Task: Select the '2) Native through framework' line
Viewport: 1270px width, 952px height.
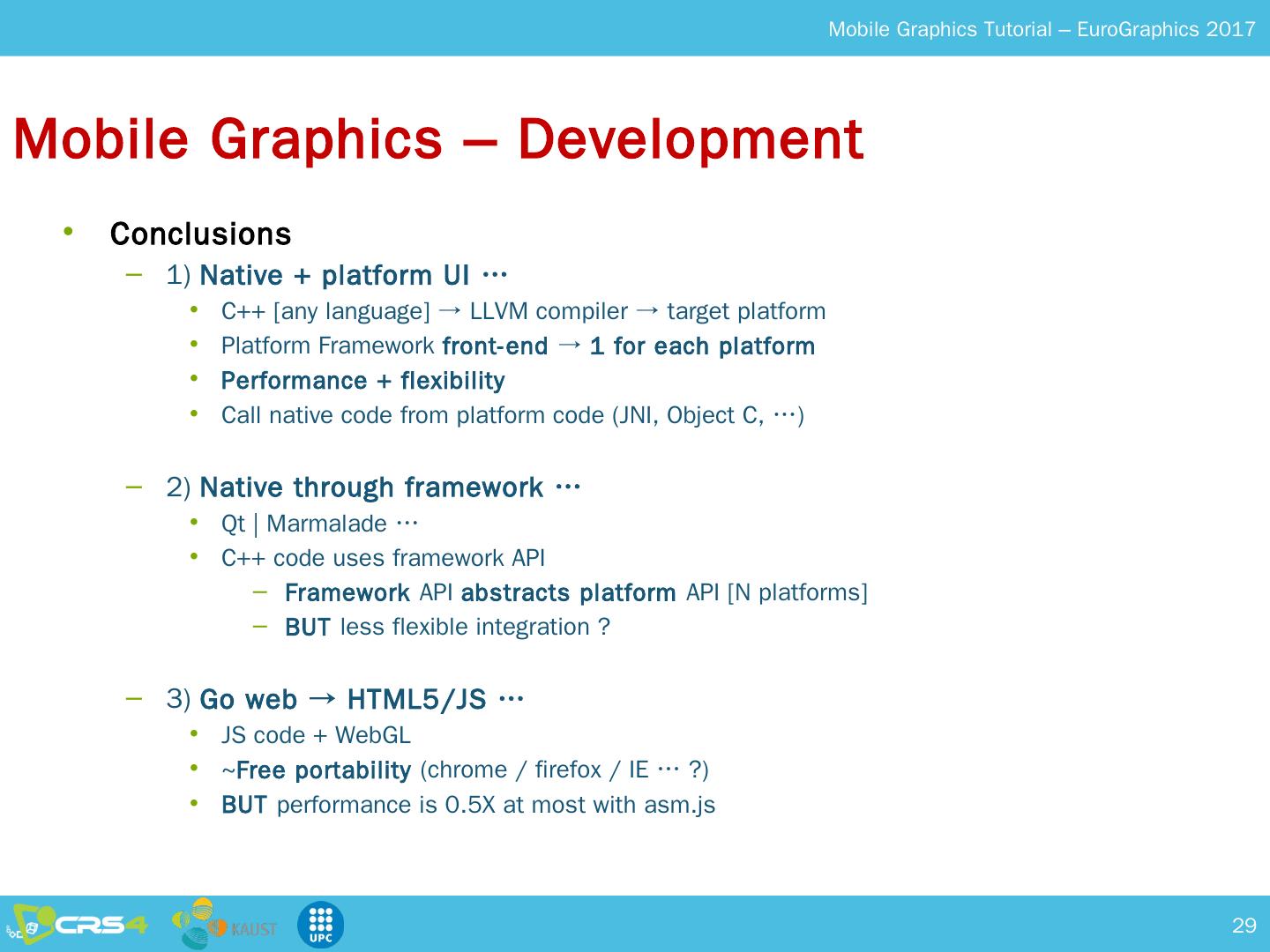Action: [x=373, y=487]
